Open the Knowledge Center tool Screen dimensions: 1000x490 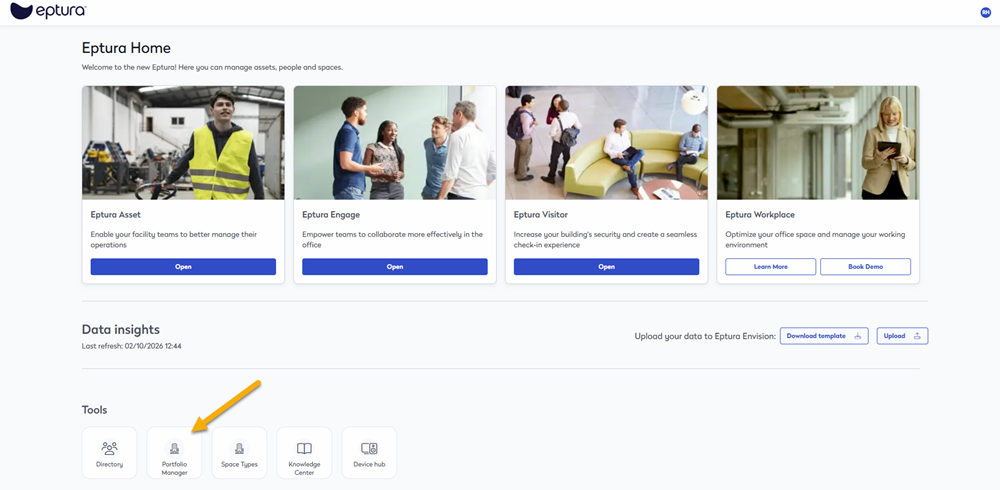point(304,453)
